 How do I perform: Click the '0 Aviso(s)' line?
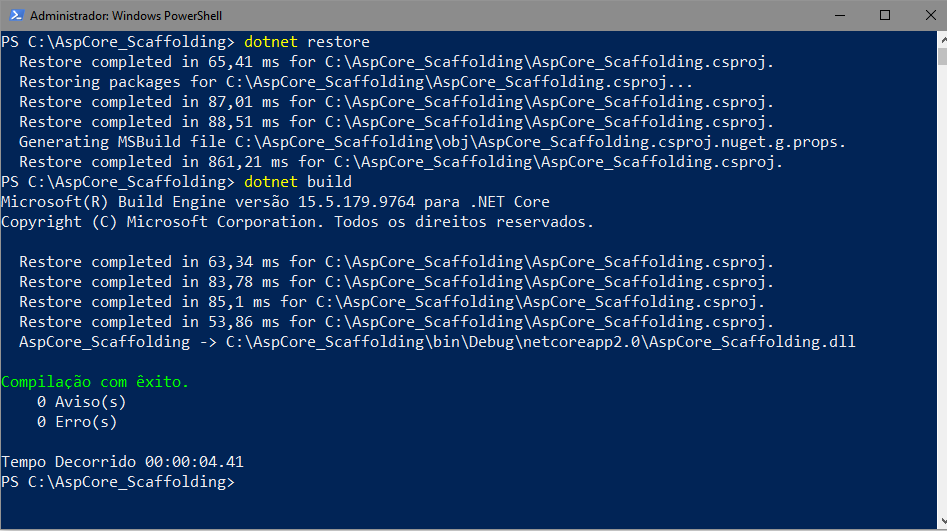point(81,402)
